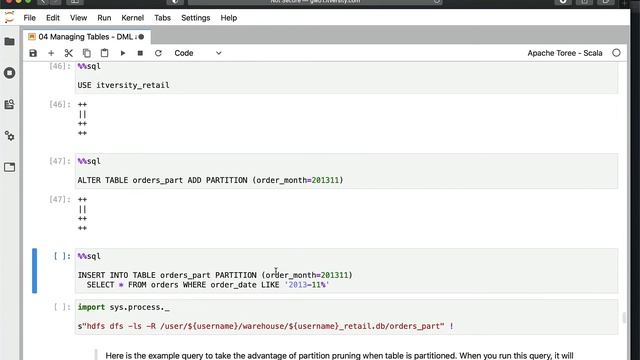Close the notebook tab via unsaved dot
640x360 pixels.
[141, 37]
